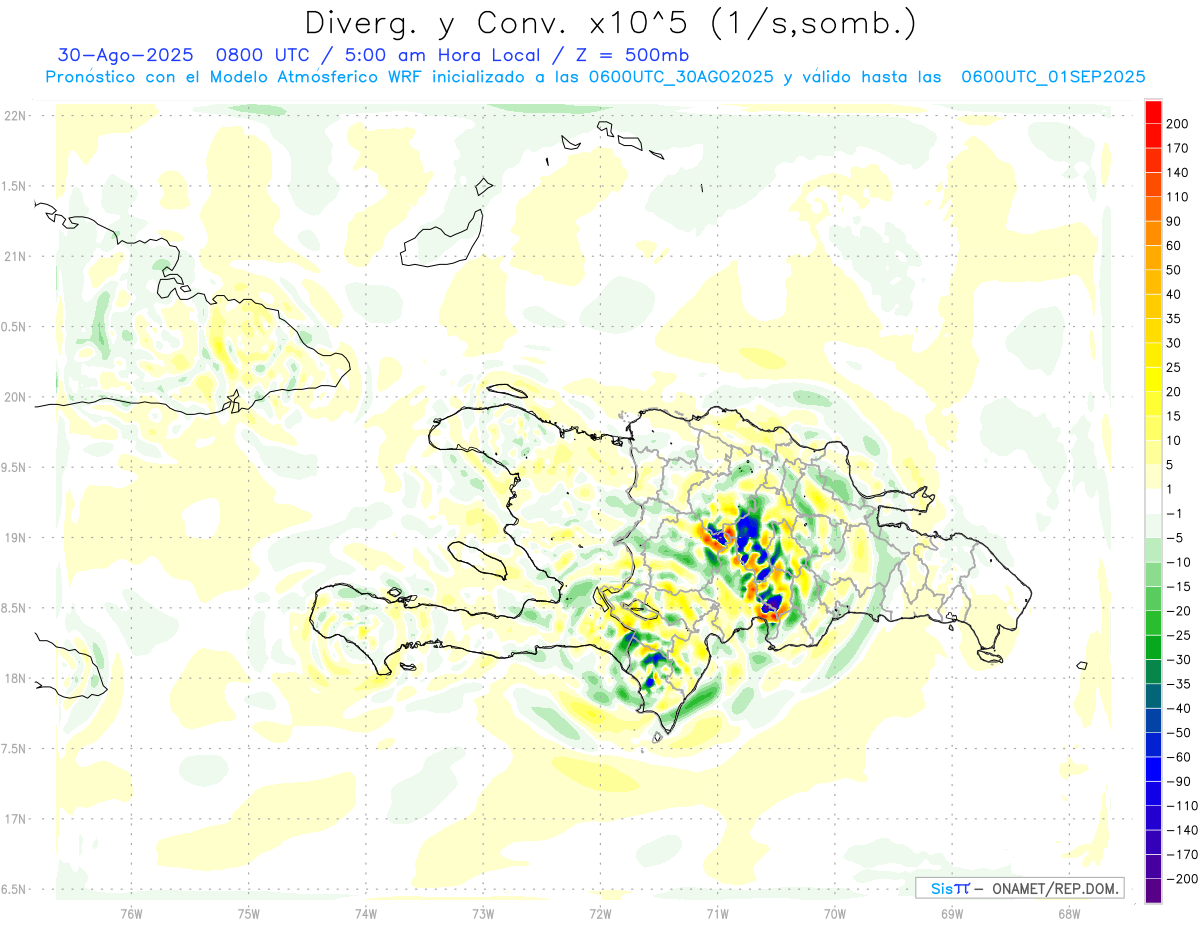The height and width of the screenshot is (927, 1200).
Task: Click the '-5' color scale value
Action: point(1175,537)
